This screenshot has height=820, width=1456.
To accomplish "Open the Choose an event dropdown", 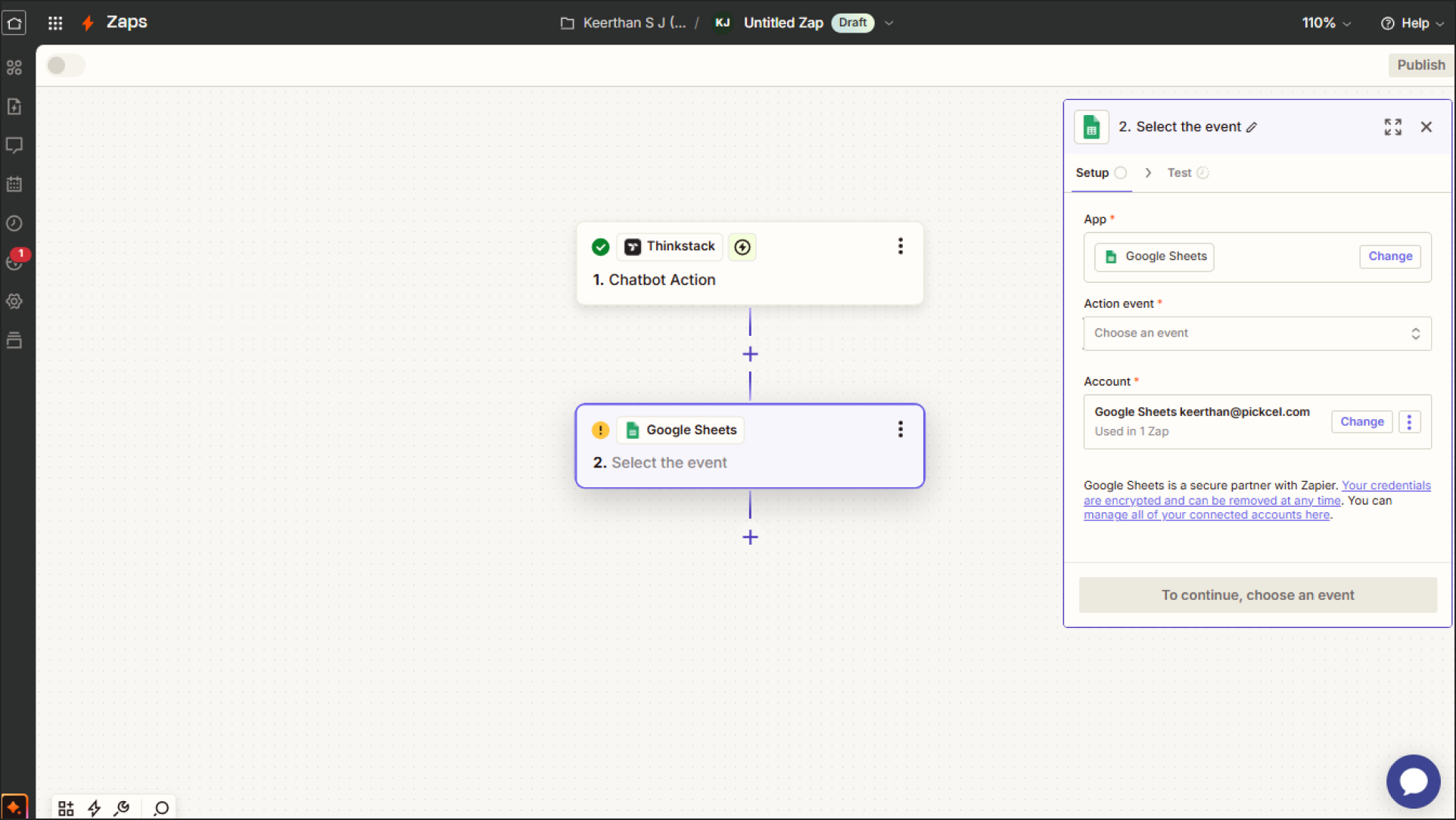I will [x=1257, y=334].
